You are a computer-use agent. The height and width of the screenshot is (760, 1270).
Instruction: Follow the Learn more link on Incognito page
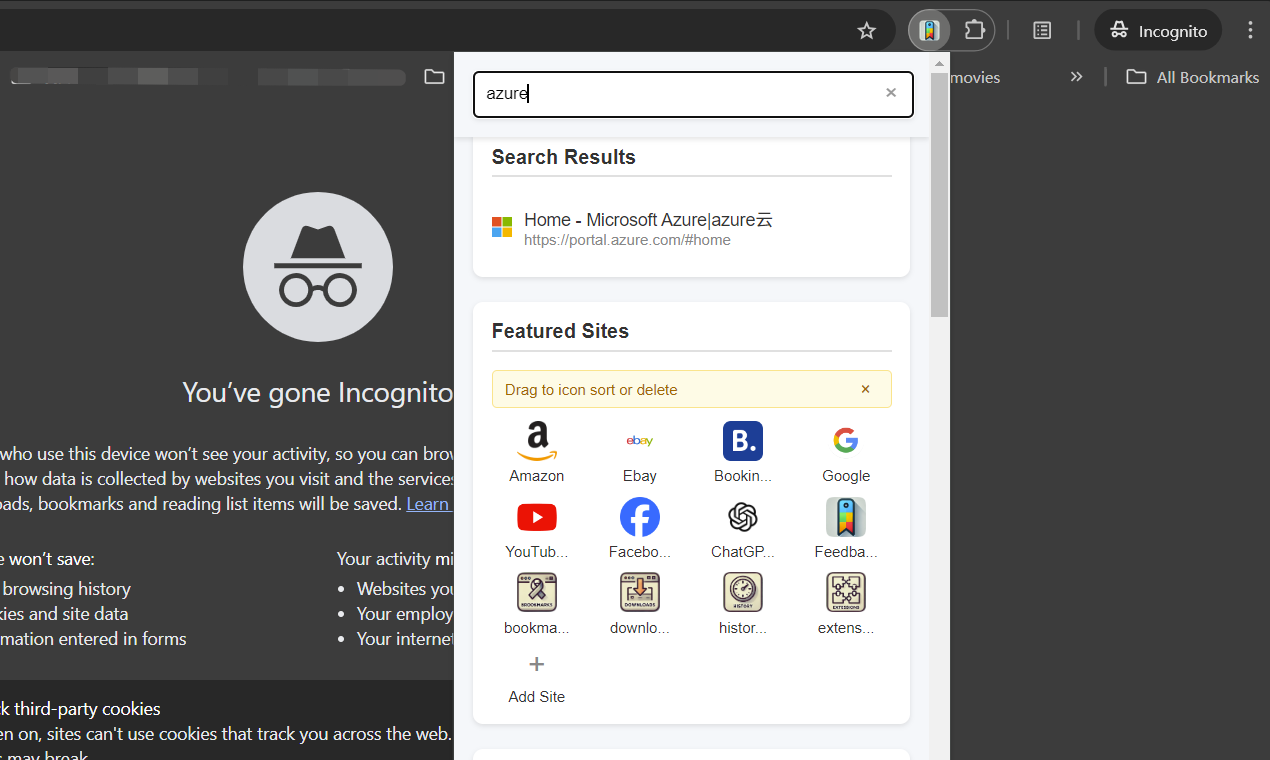click(429, 504)
